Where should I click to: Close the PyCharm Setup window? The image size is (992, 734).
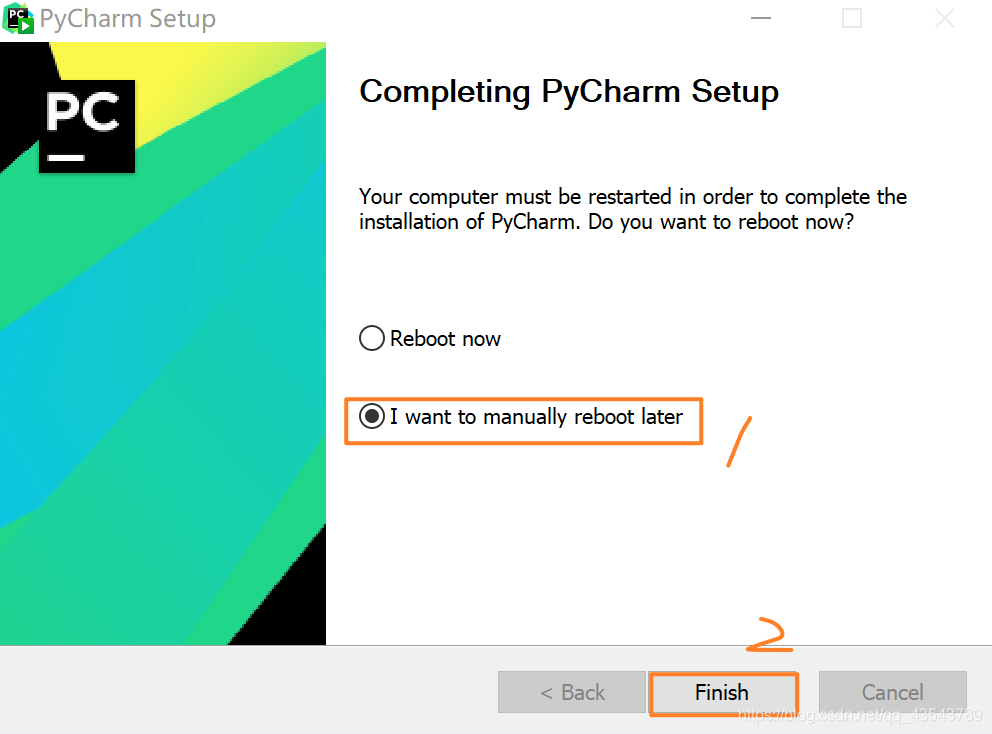click(945, 18)
